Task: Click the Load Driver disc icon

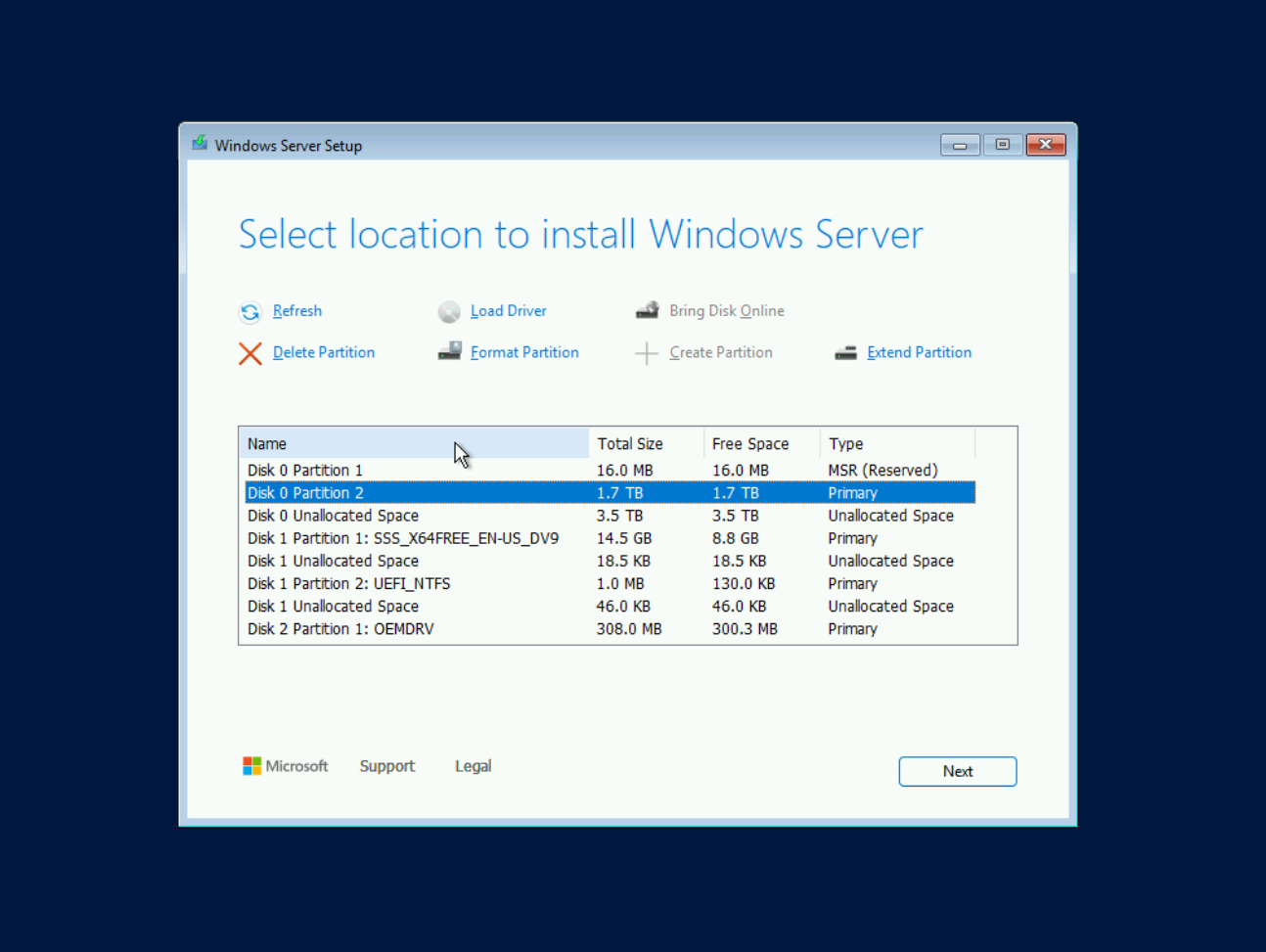Action: 449,311
